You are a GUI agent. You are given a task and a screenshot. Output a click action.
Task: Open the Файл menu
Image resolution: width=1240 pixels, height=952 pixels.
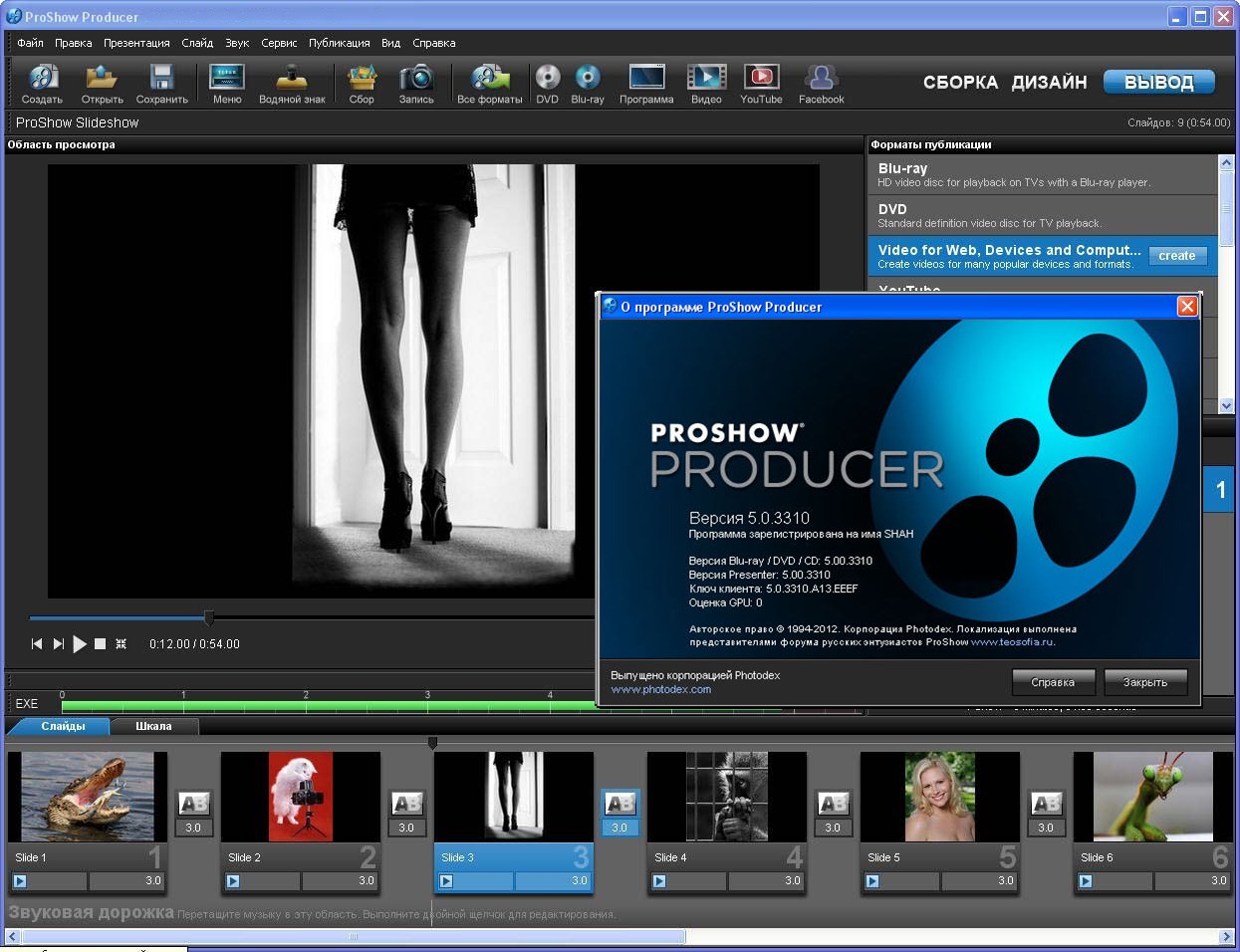30,43
